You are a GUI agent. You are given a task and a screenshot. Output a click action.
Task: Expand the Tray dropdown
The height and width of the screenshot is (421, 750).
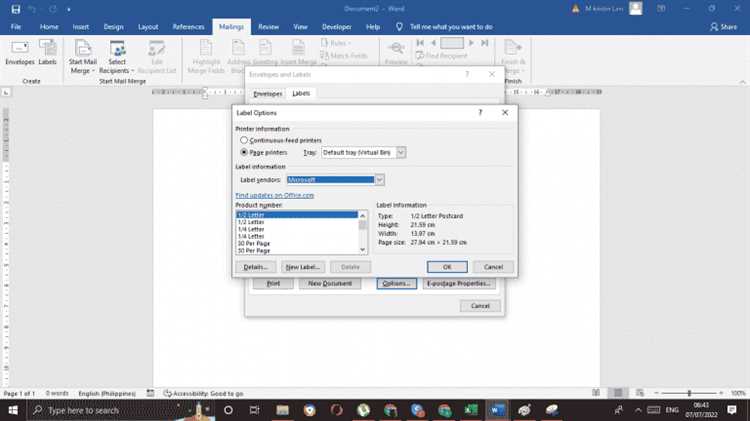coord(401,152)
